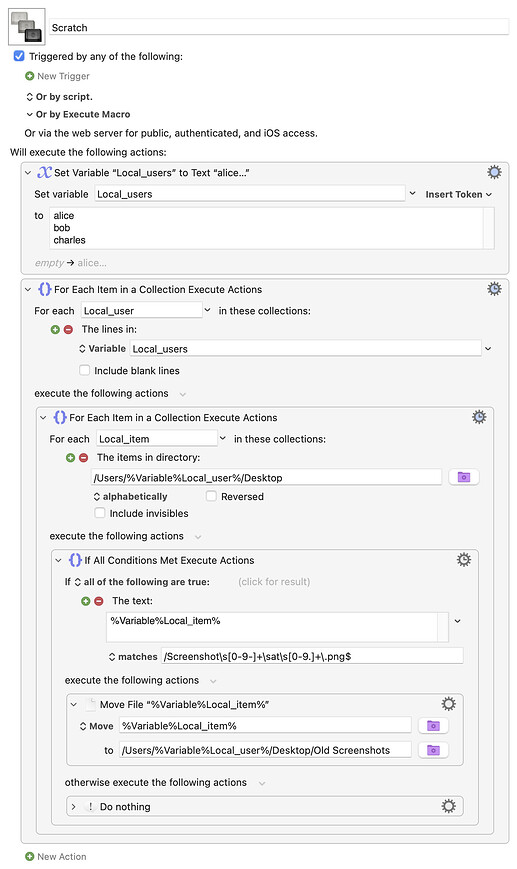The width and height of the screenshot is (517, 869).
Task: Open gear menu of Move File action
Action: [448, 704]
